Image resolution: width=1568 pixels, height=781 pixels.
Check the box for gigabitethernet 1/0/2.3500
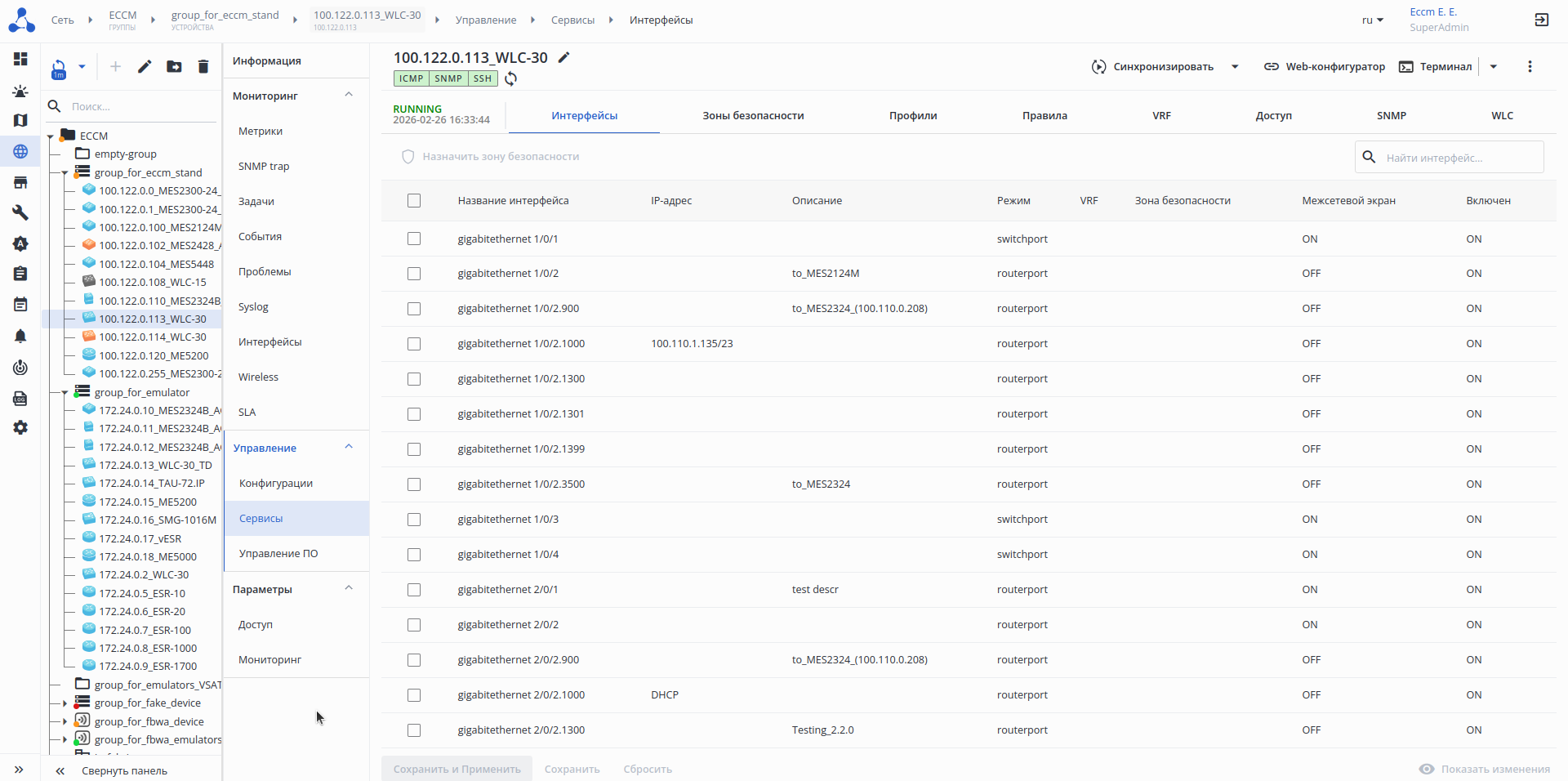[414, 484]
